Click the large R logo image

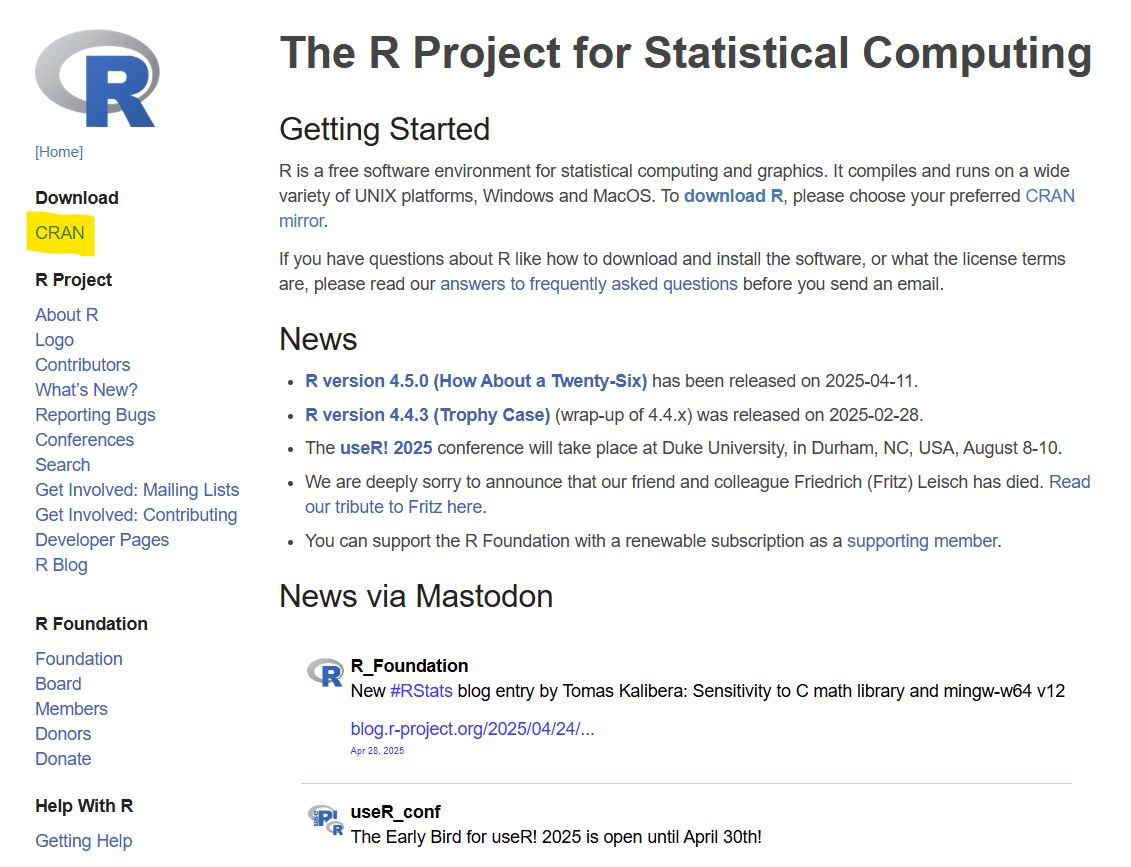click(97, 78)
